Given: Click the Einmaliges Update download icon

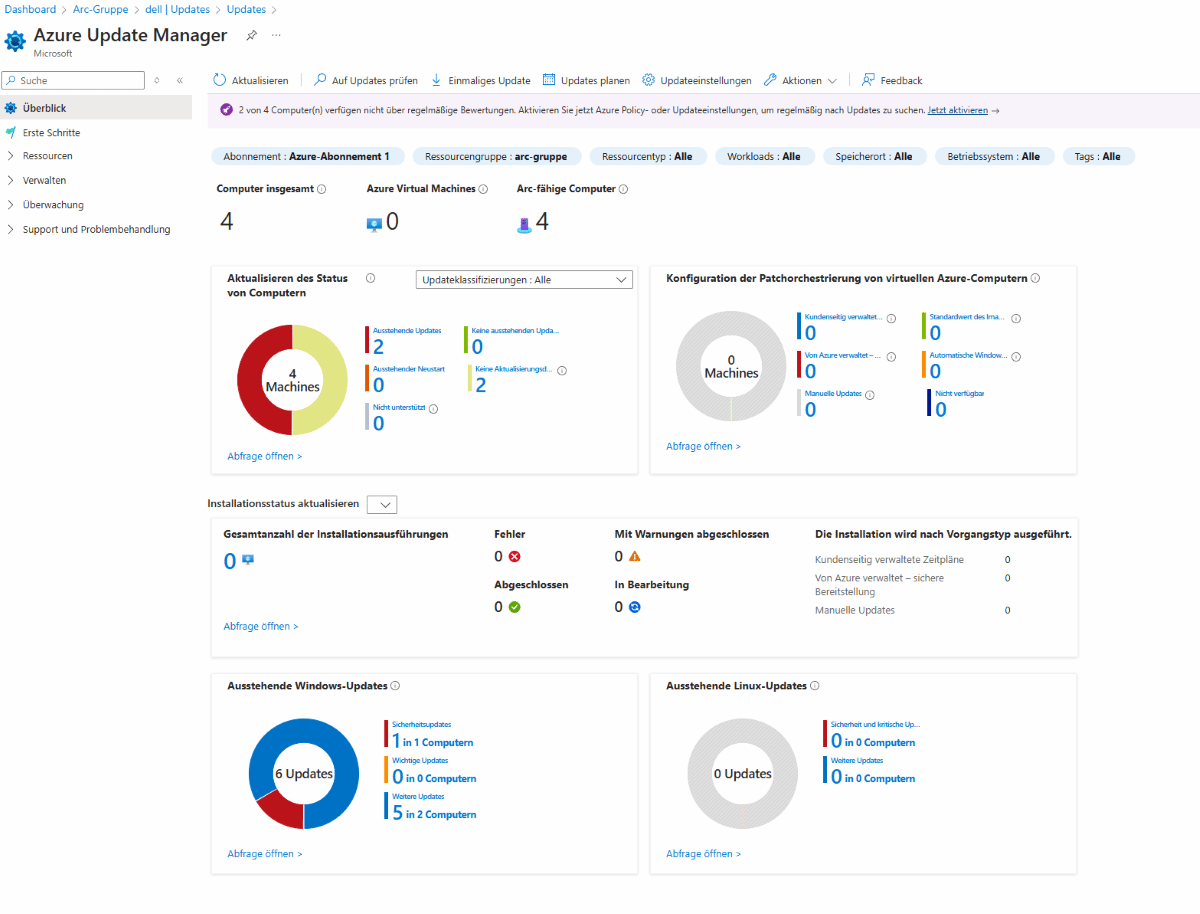Looking at the screenshot, I should coord(437,80).
